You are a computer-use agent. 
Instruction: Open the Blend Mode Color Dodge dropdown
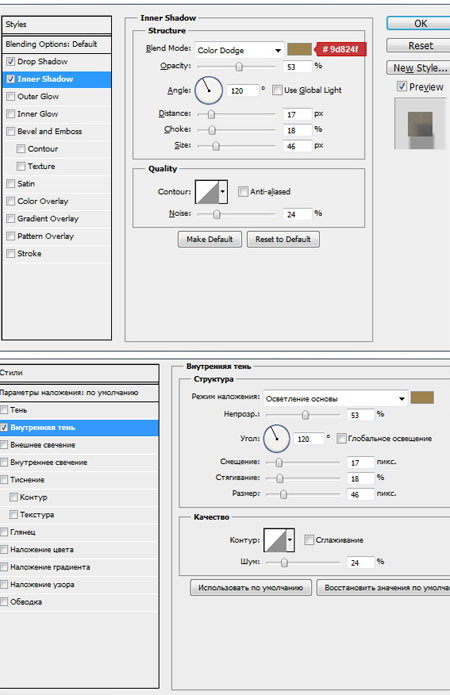pos(239,50)
